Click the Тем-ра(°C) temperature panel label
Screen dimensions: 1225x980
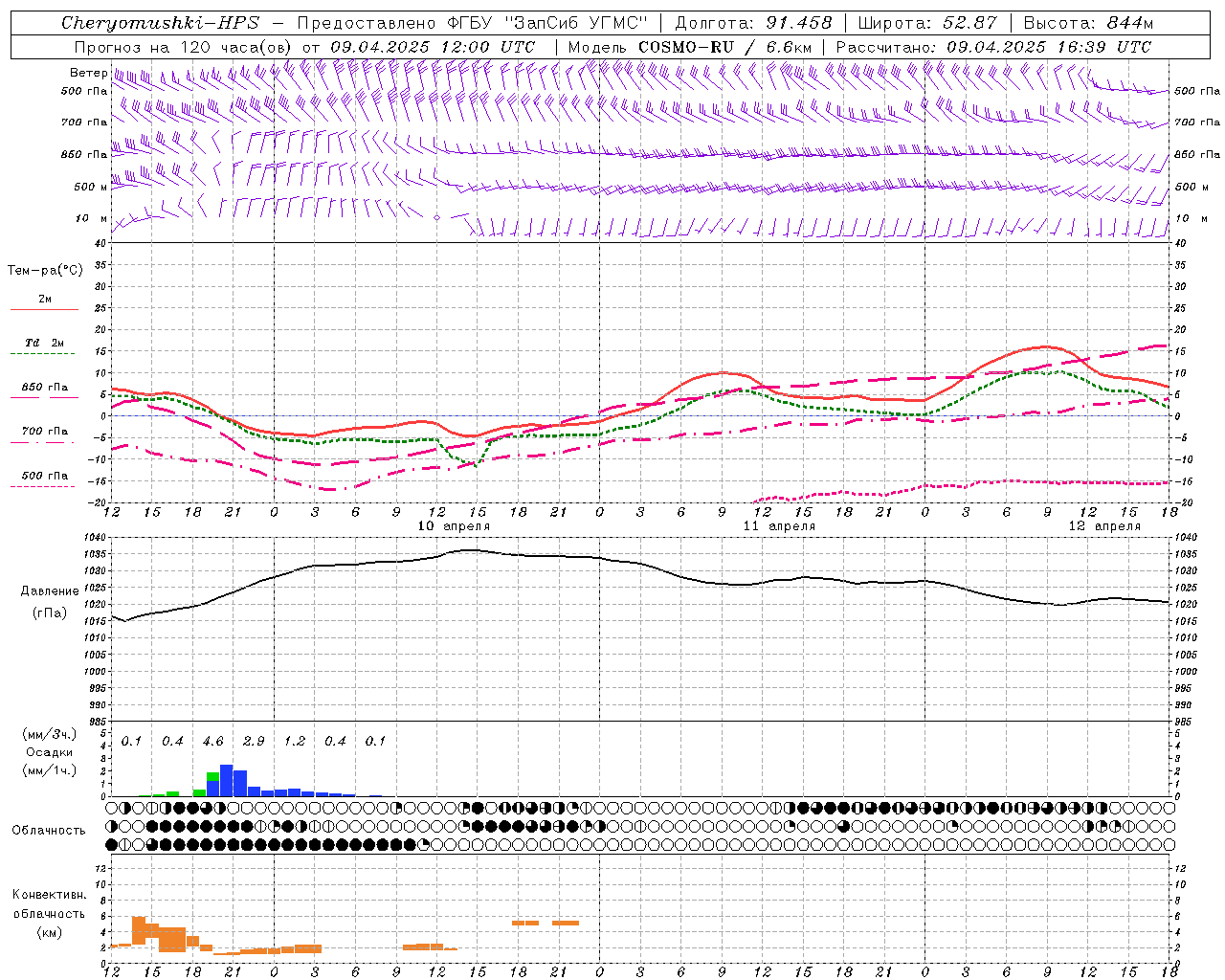coord(45,271)
